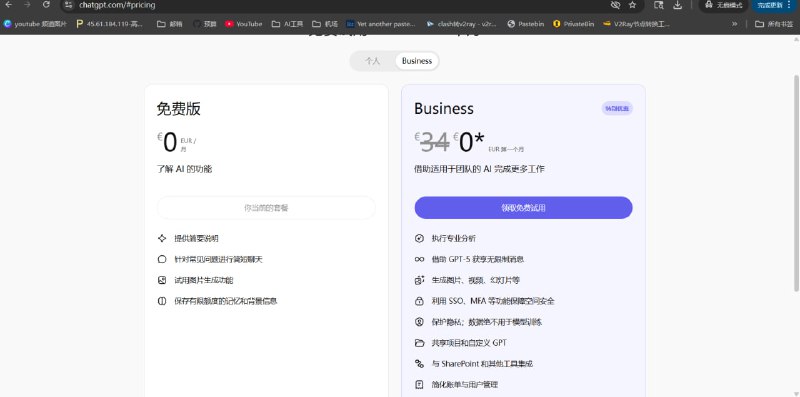
Task: Open the Pastebin bookmark
Action: tap(526, 24)
